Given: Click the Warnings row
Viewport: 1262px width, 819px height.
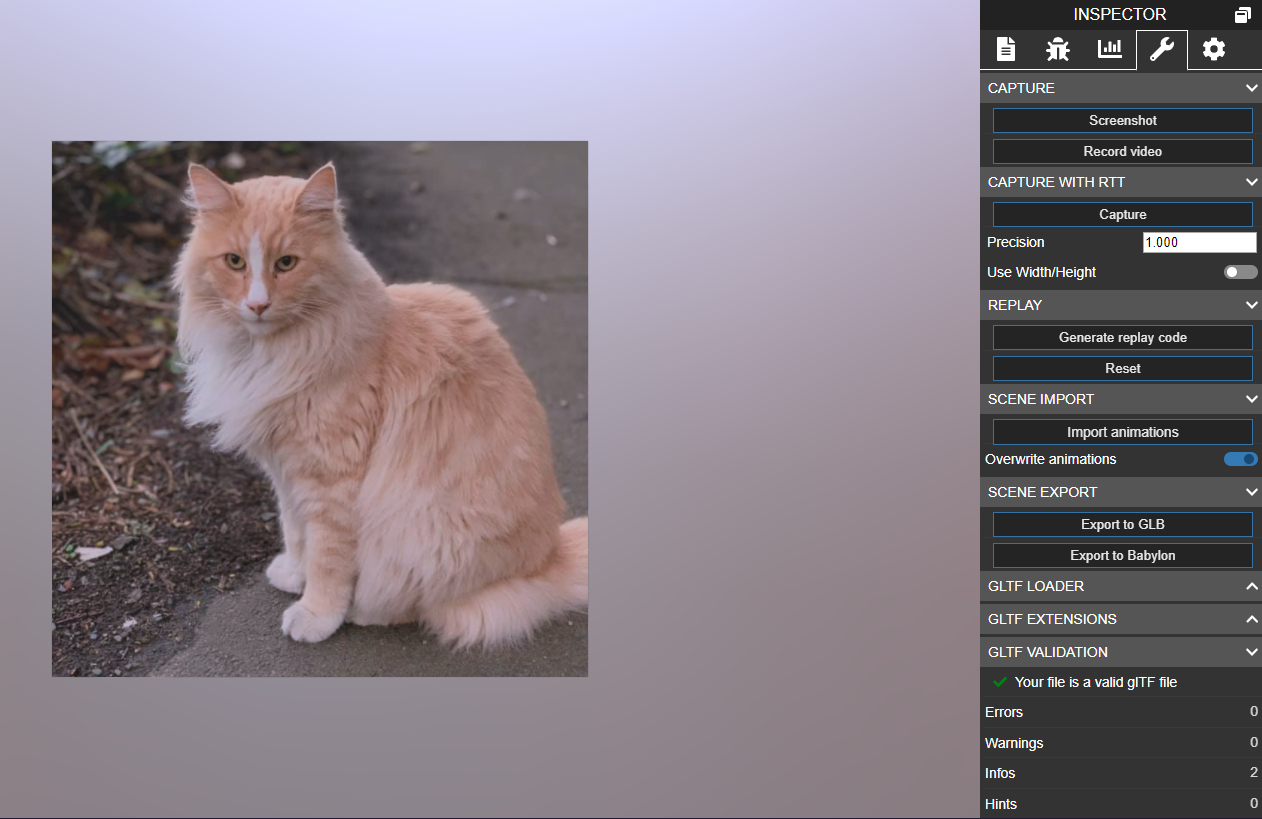Looking at the screenshot, I should click(1121, 743).
